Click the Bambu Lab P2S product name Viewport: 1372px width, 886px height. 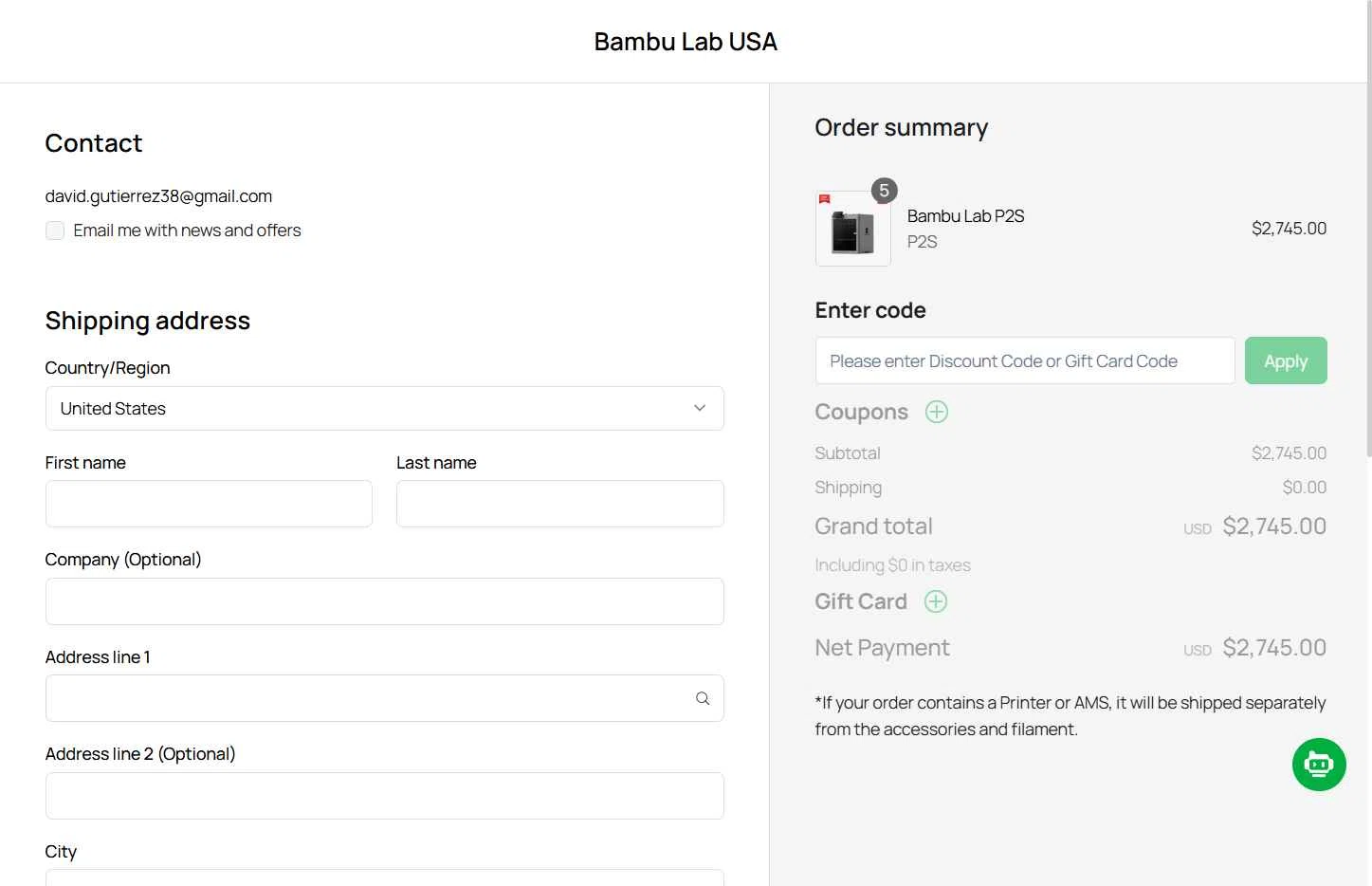point(965,216)
